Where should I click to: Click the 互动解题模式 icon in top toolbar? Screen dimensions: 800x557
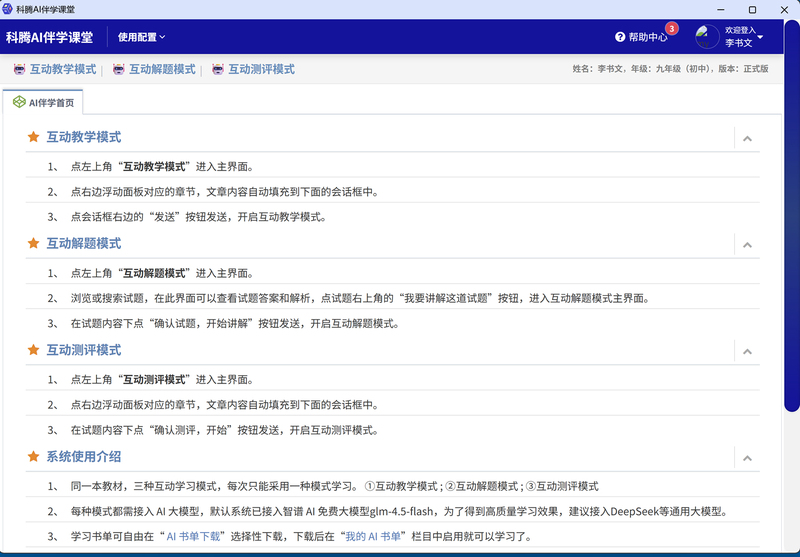coord(119,70)
